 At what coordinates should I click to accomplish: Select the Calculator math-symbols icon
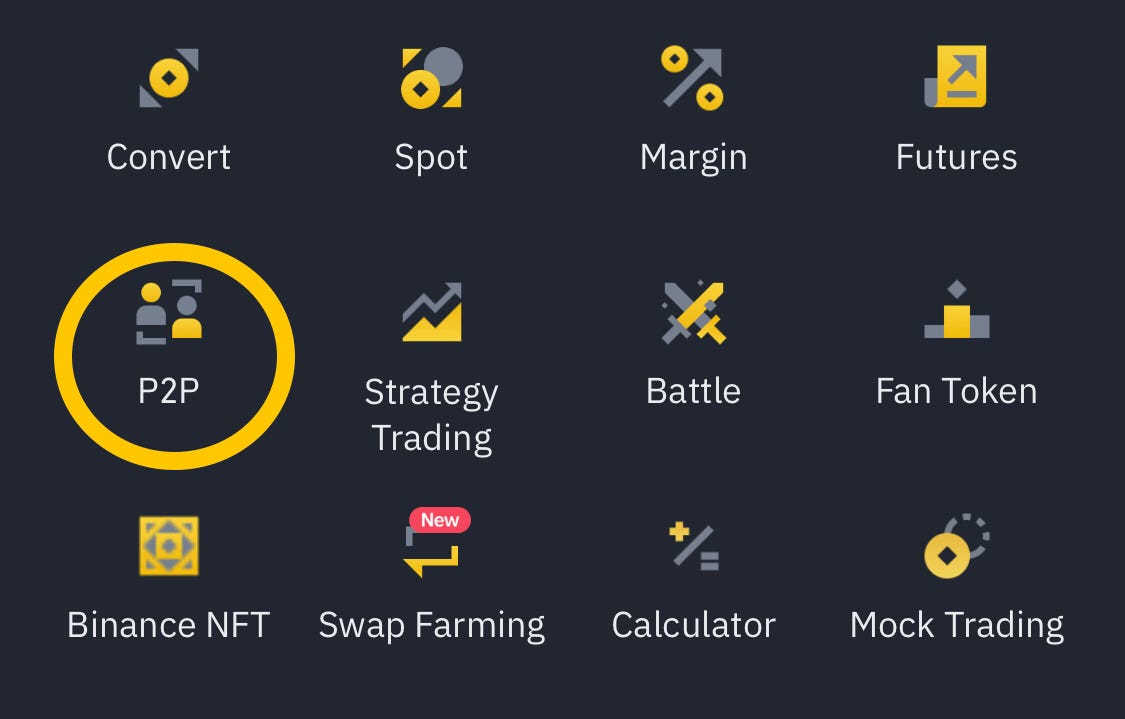point(694,545)
